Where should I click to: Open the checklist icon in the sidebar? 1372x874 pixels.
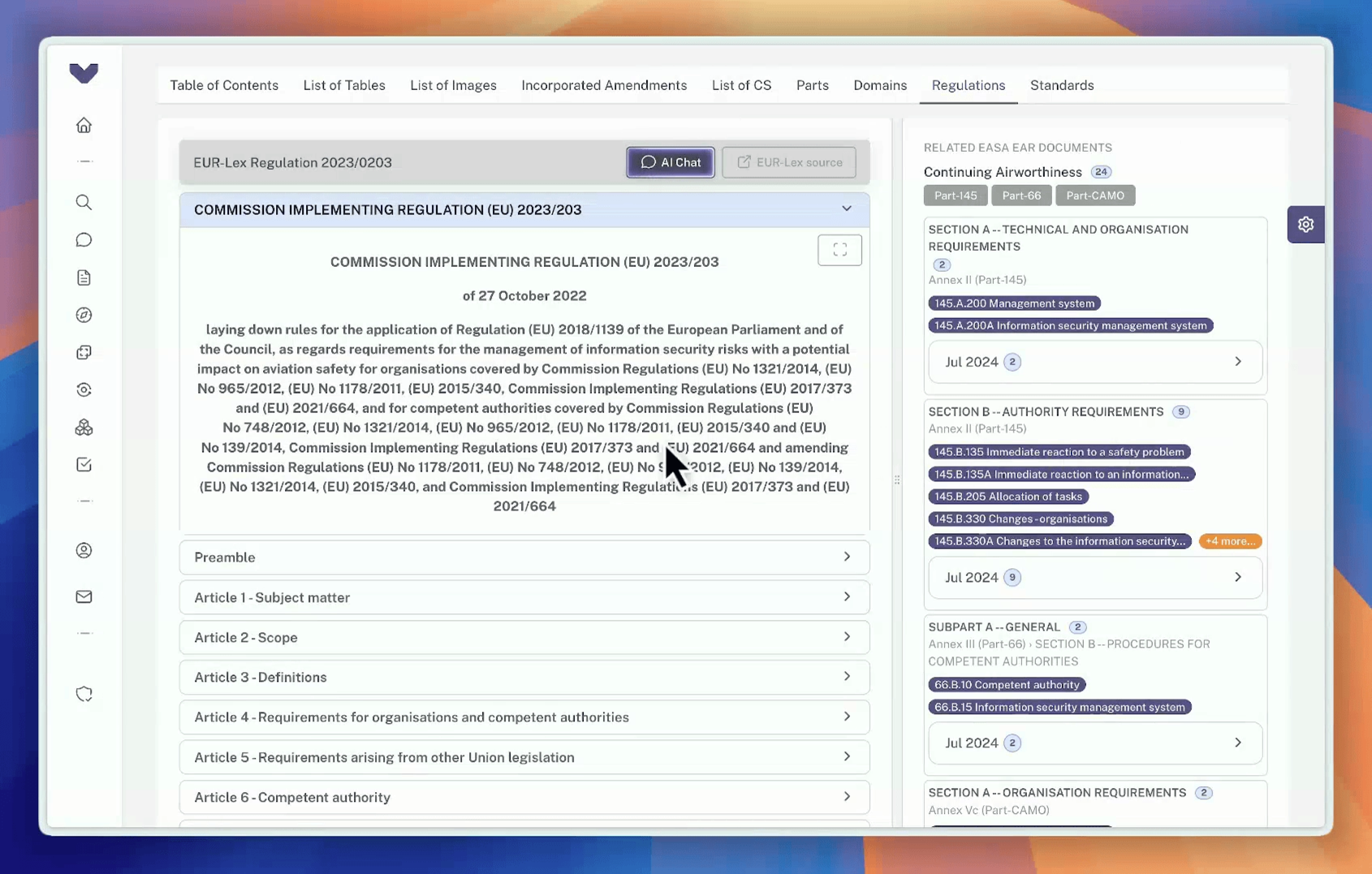(x=84, y=465)
